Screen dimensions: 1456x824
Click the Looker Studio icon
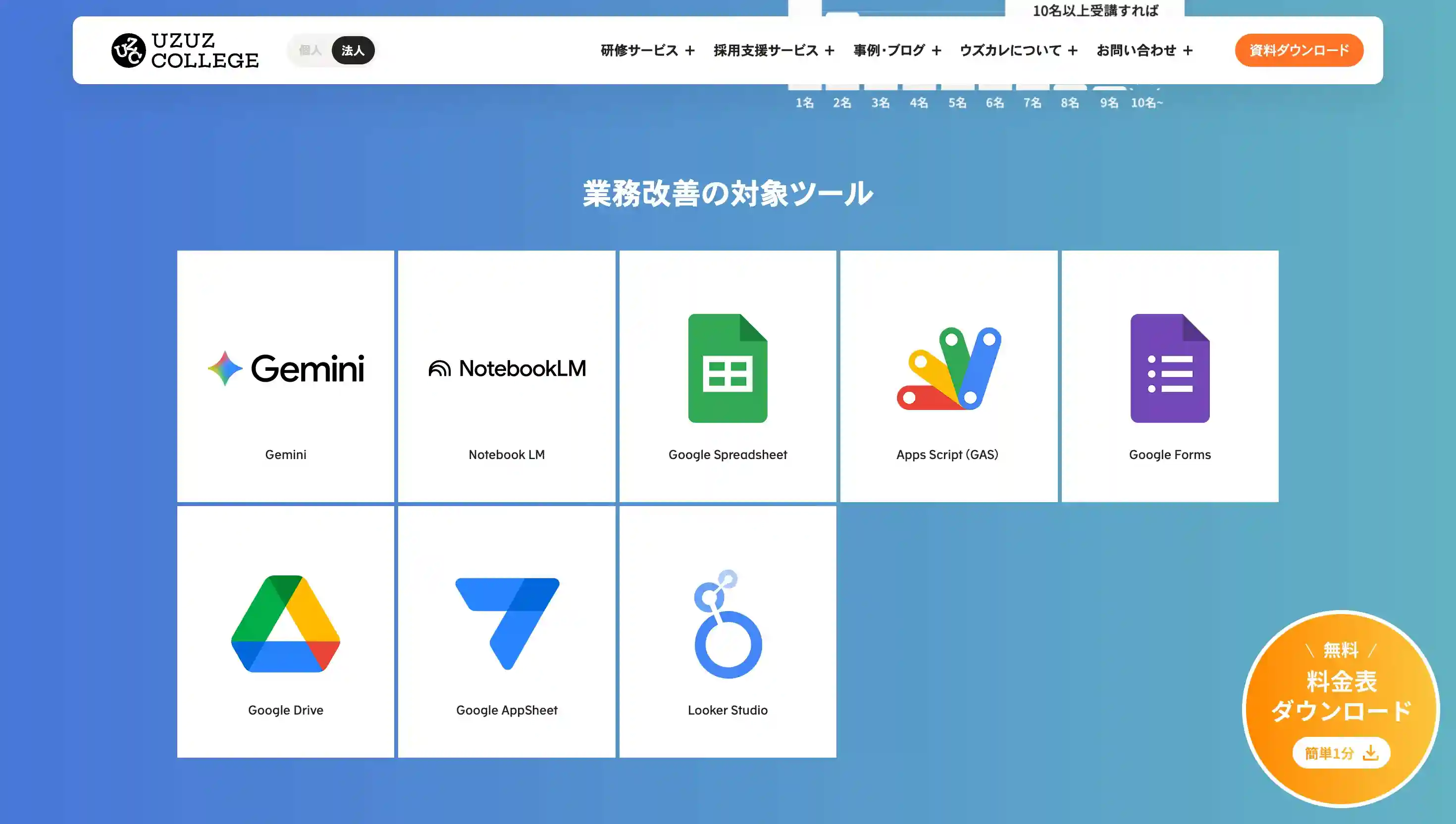click(x=728, y=623)
